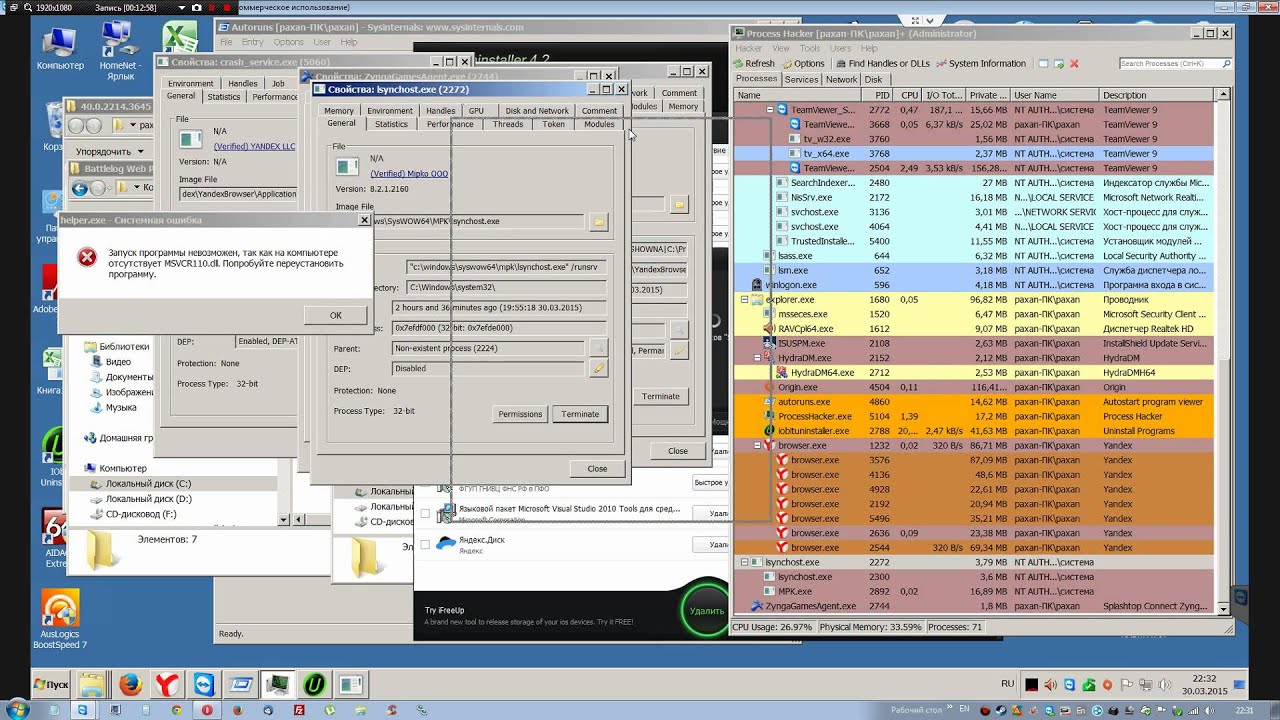Screen dimensions: 1280x720
Task: Open the Statistics tab in lsynchost properties
Action: tap(391, 124)
